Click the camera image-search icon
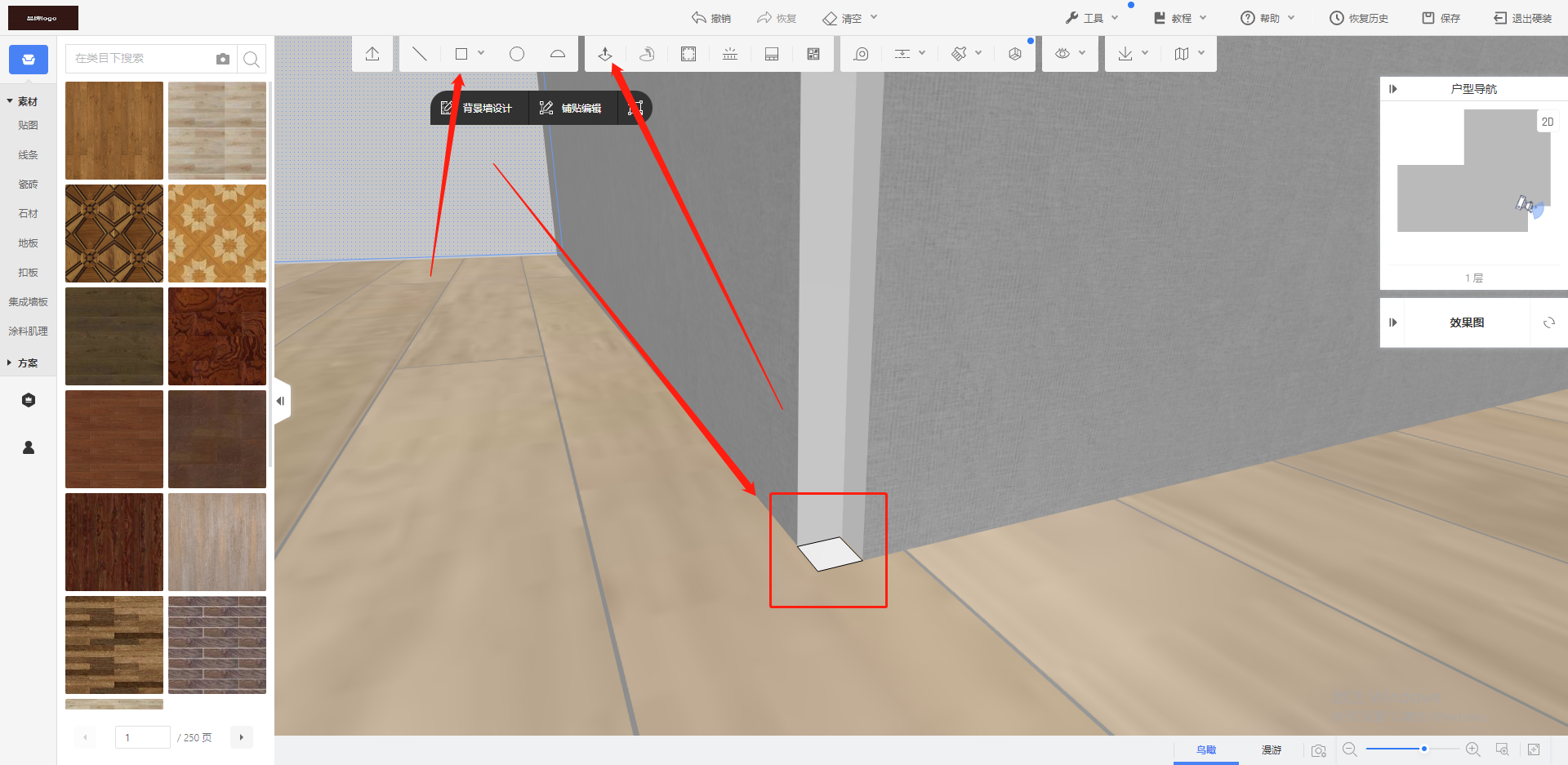The width and height of the screenshot is (1568, 765). (x=223, y=59)
